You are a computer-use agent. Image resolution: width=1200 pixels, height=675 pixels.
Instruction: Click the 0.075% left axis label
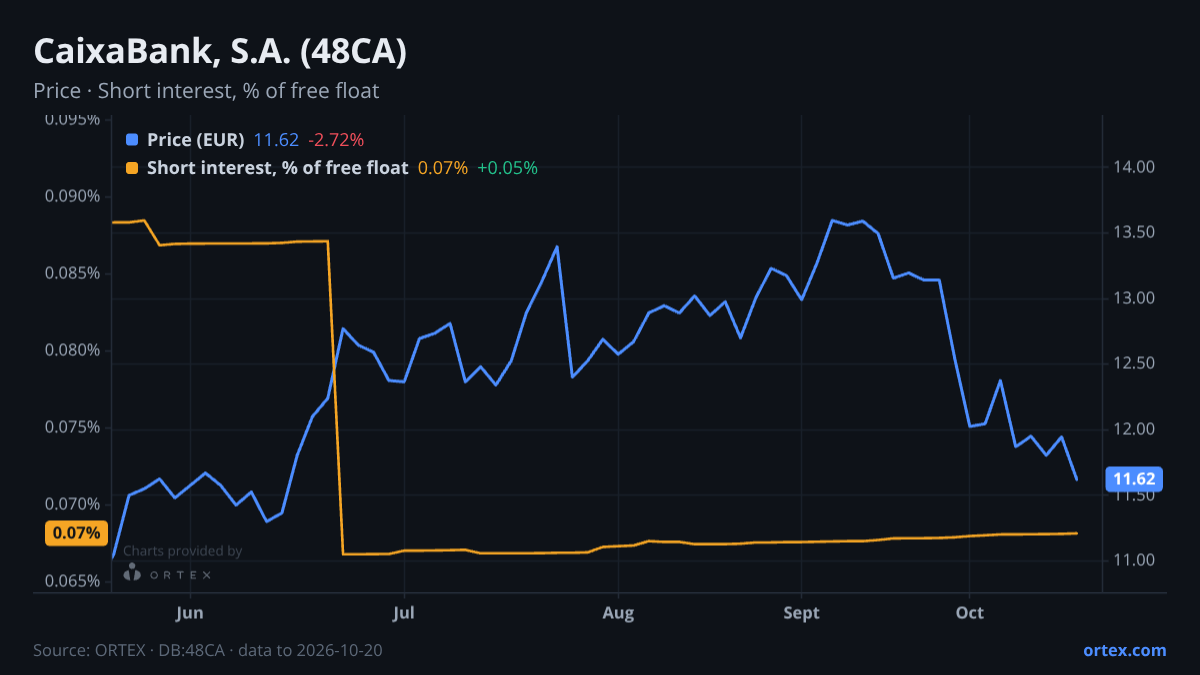73,427
